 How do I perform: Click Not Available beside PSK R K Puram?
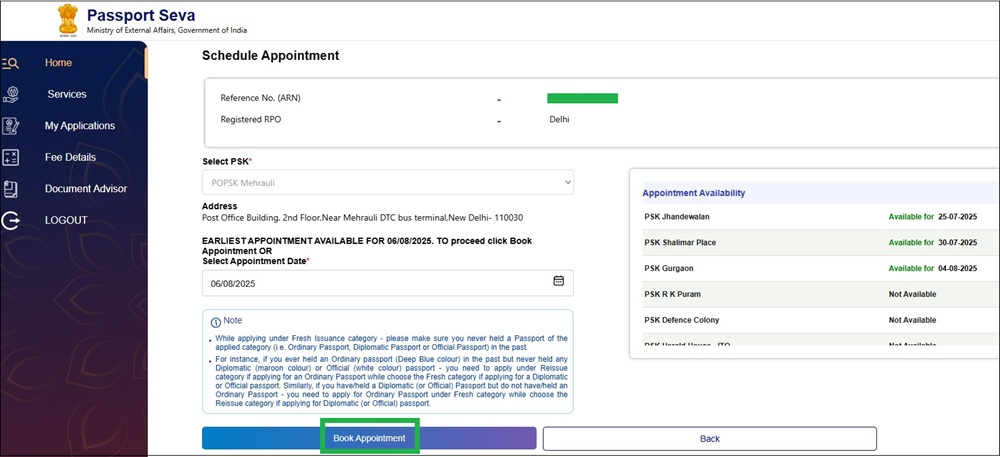point(912,294)
